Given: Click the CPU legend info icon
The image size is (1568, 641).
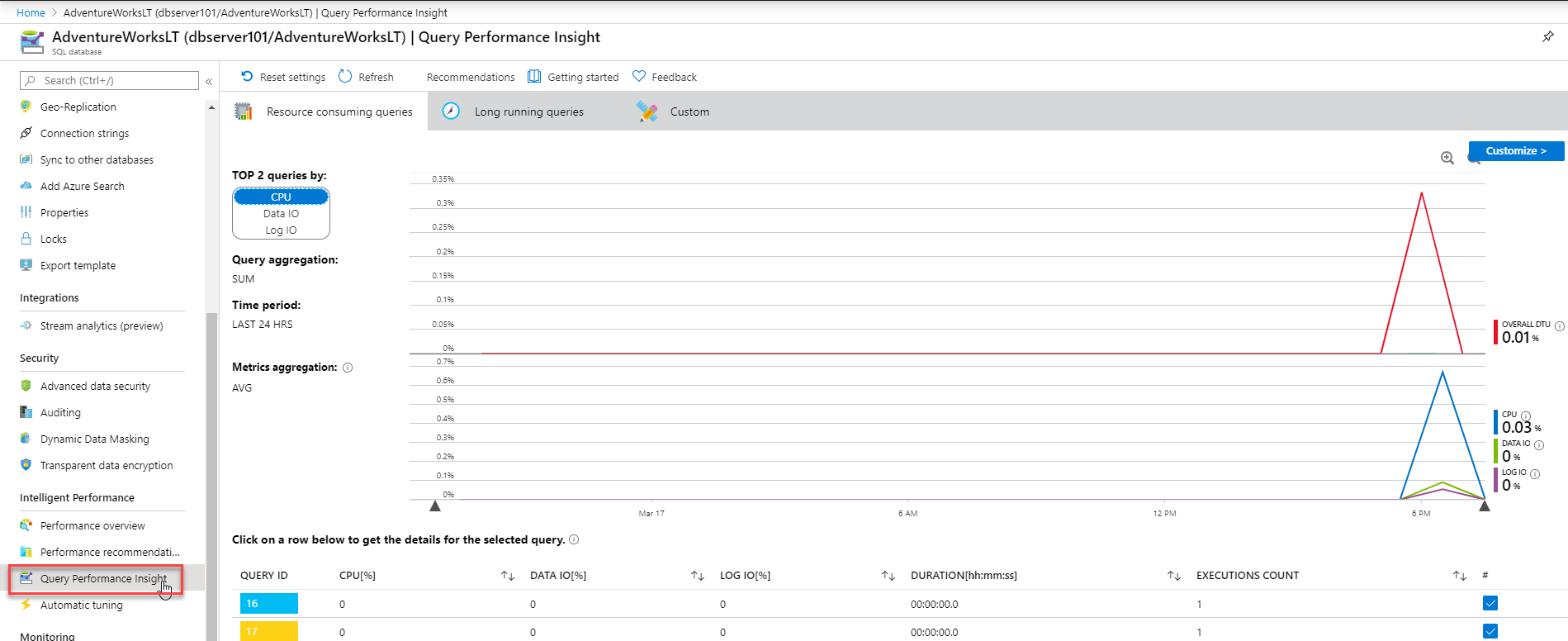Looking at the screenshot, I should click(1526, 416).
